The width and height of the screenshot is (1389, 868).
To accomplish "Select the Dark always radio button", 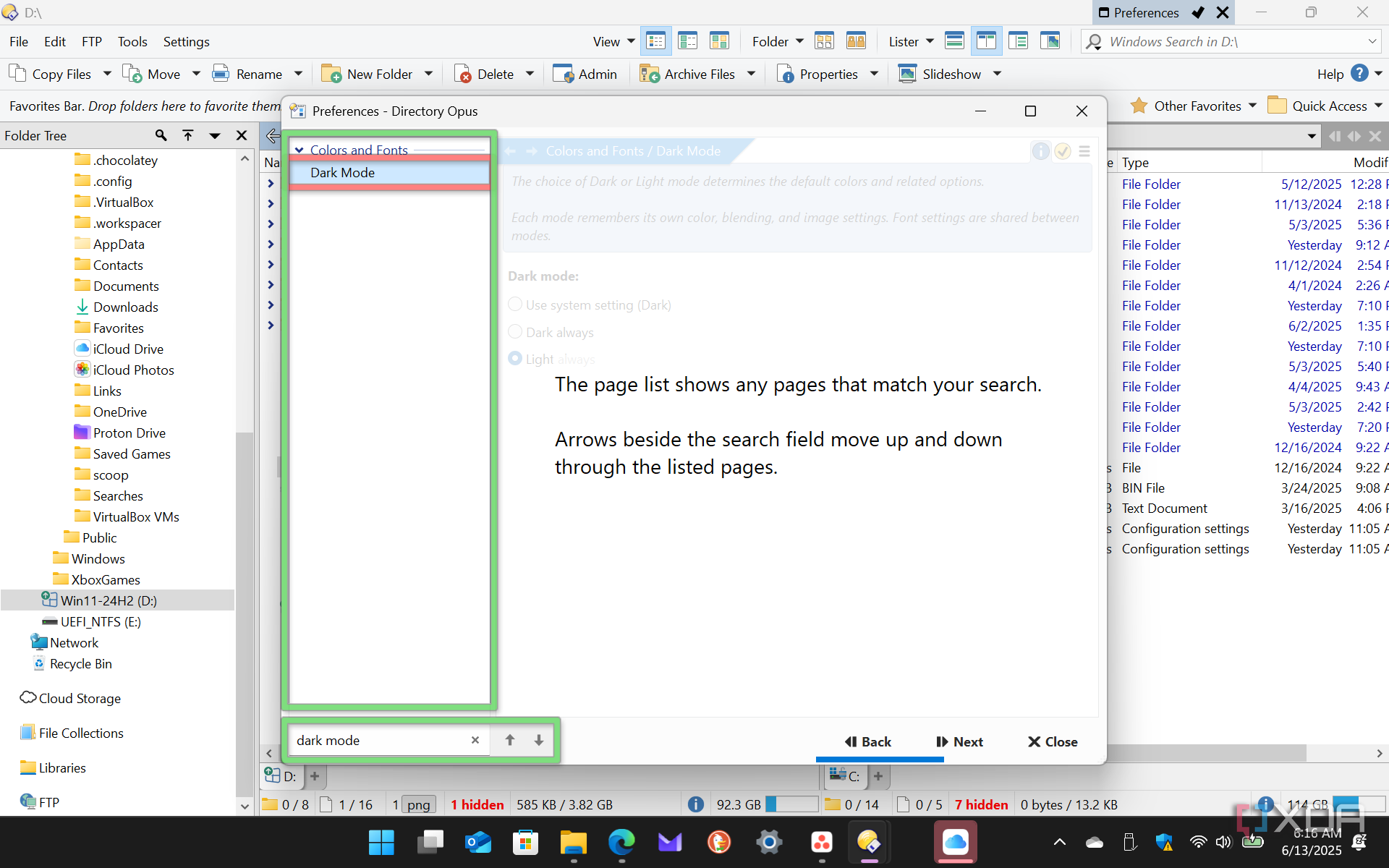I will [x=515, y=332].
